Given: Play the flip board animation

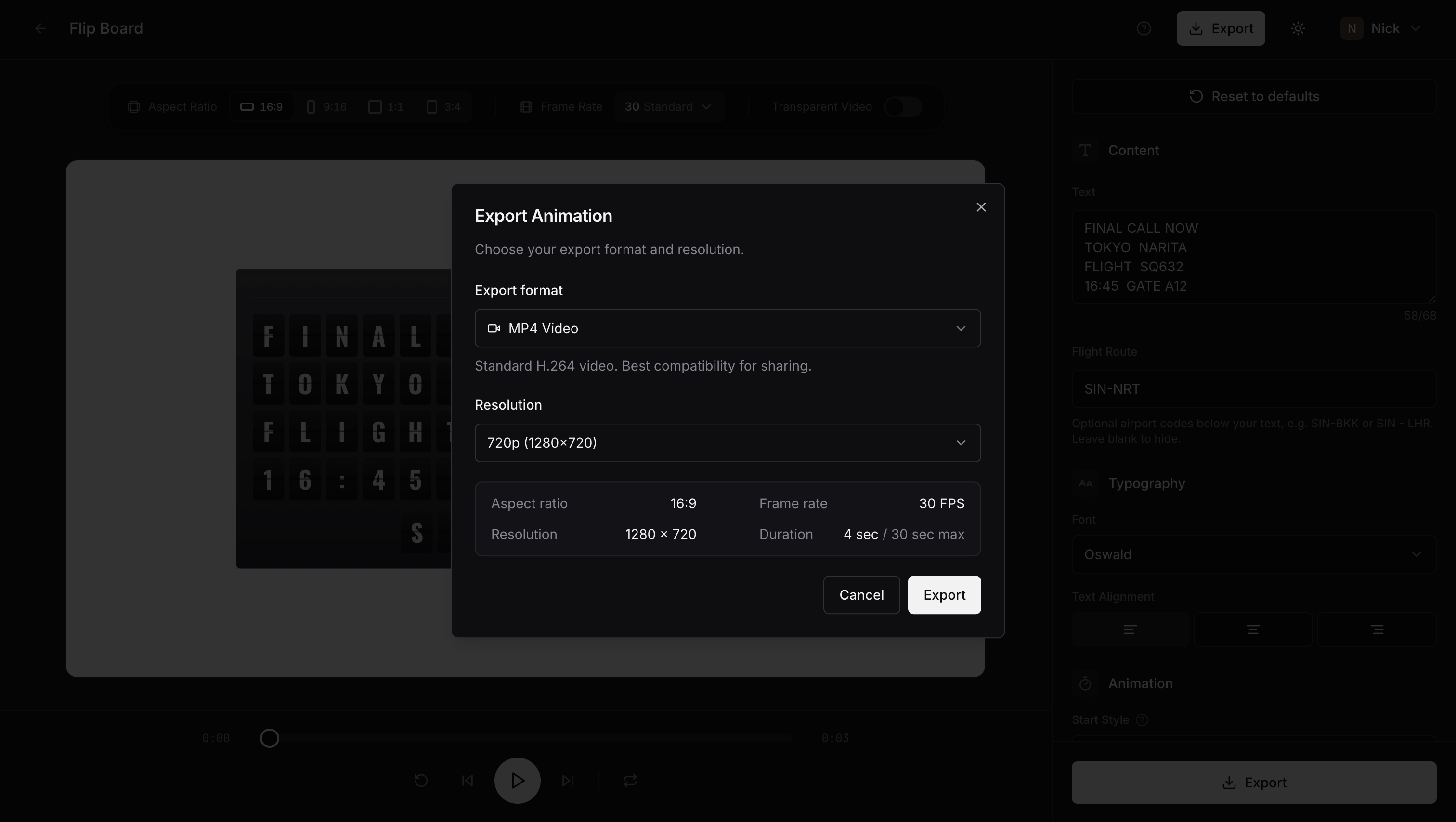Looking at the screenshot, I should 517,780.
